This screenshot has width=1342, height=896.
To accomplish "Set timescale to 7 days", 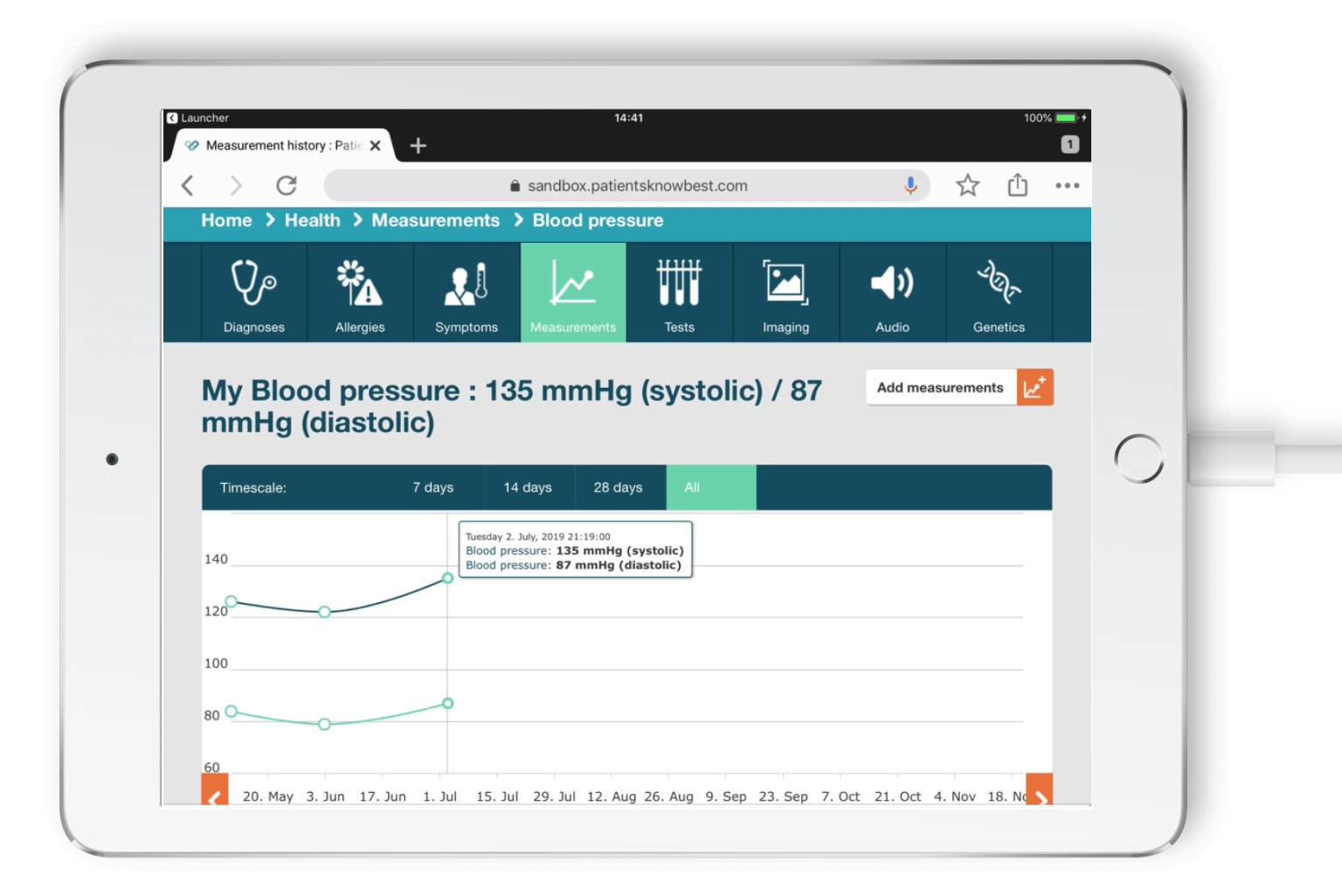I will coord(433,487).
